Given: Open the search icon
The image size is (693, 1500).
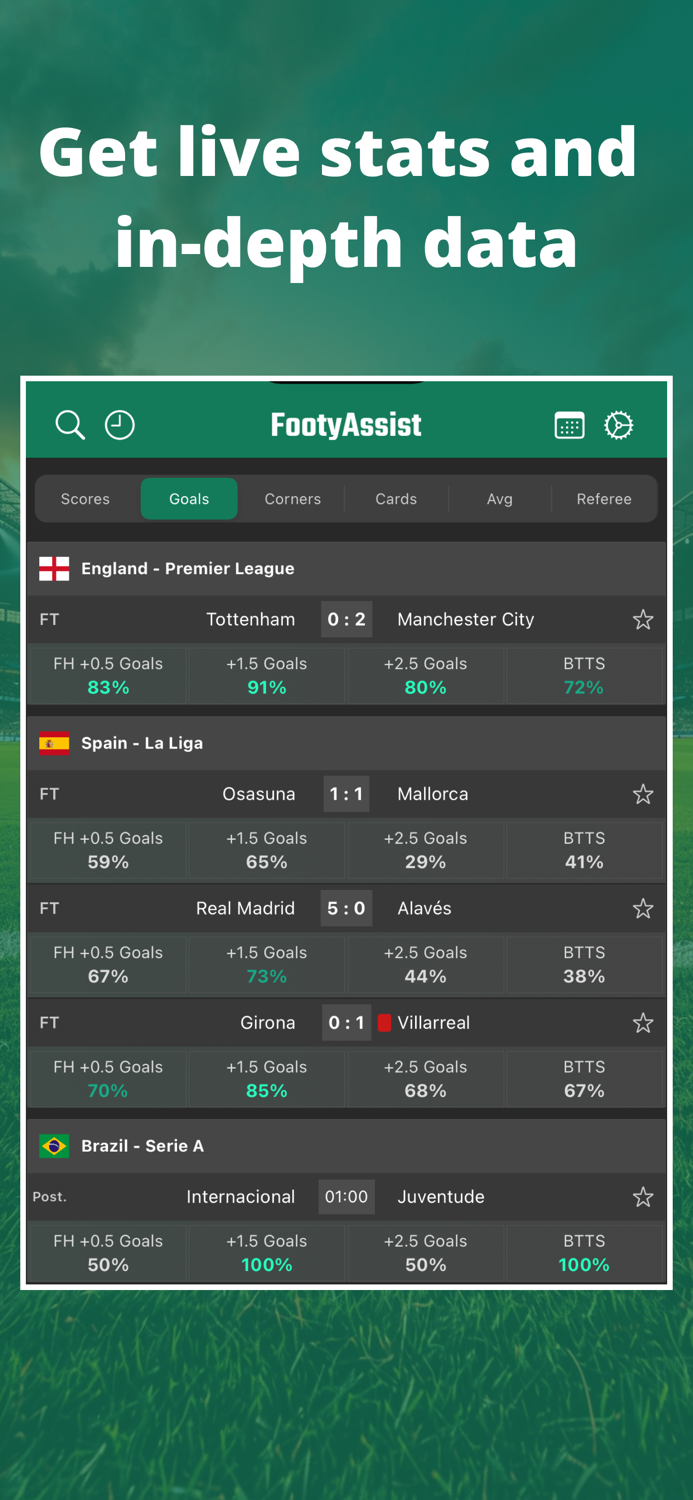Looking at the screenshot, I should pyautogui.click(x=70, y=425).
